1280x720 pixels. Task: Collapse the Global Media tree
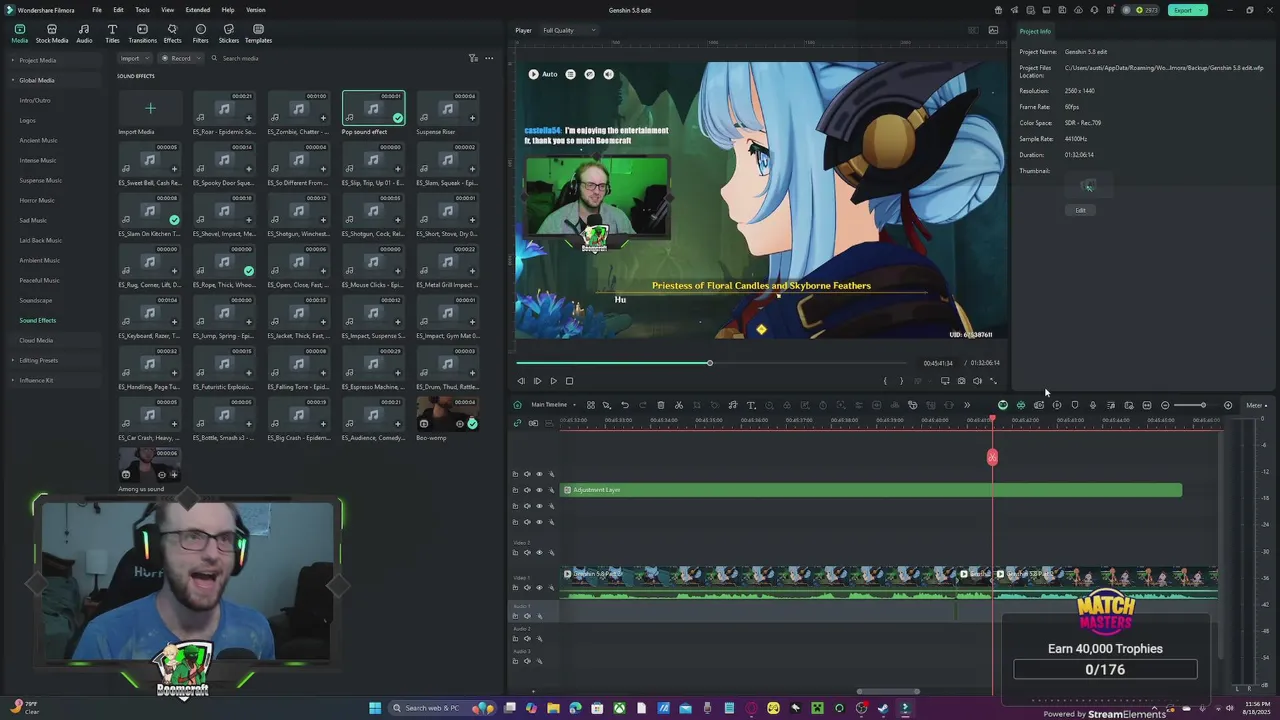pos(13,80)
